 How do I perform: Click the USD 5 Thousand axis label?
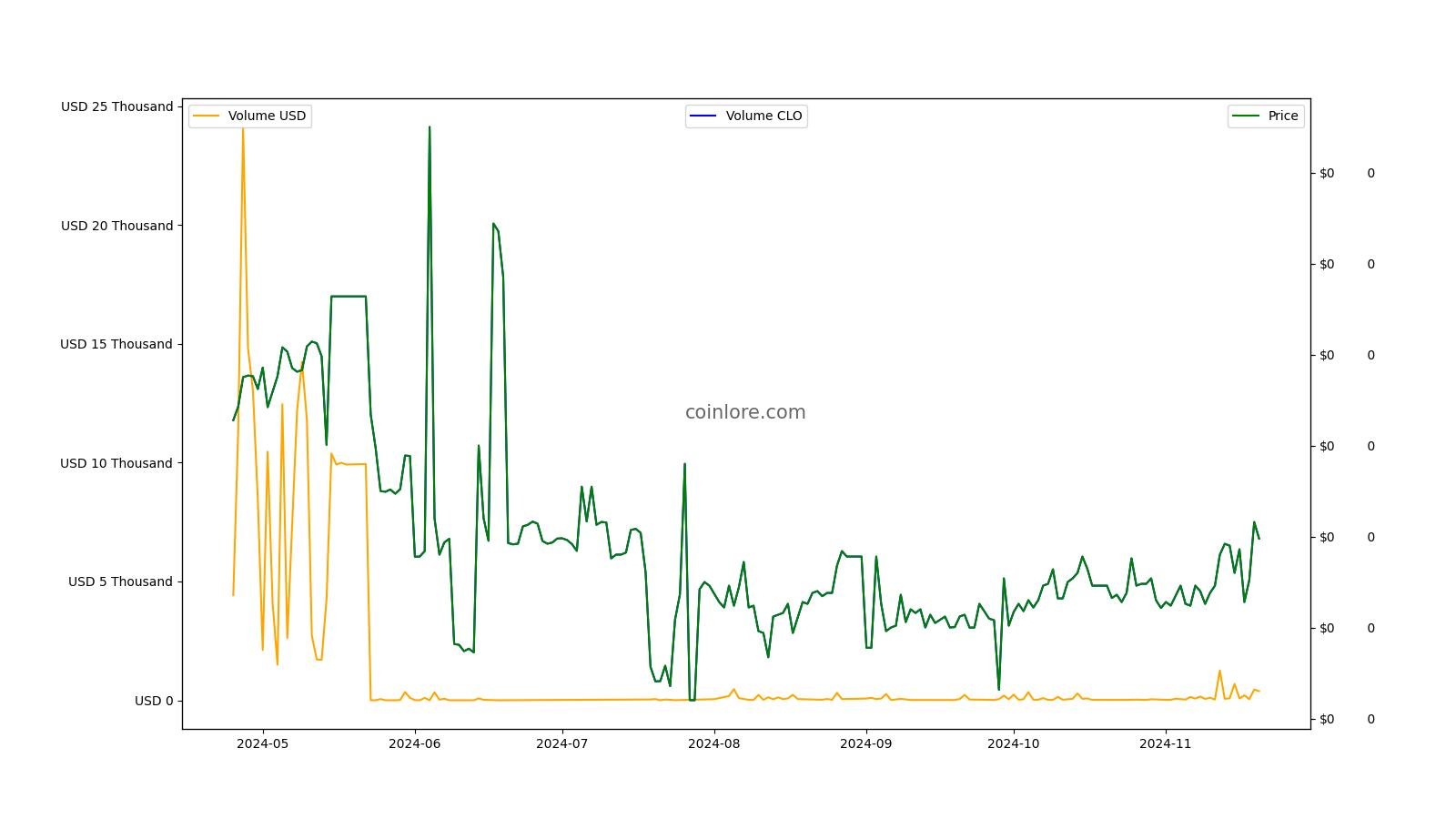(120, 581)
